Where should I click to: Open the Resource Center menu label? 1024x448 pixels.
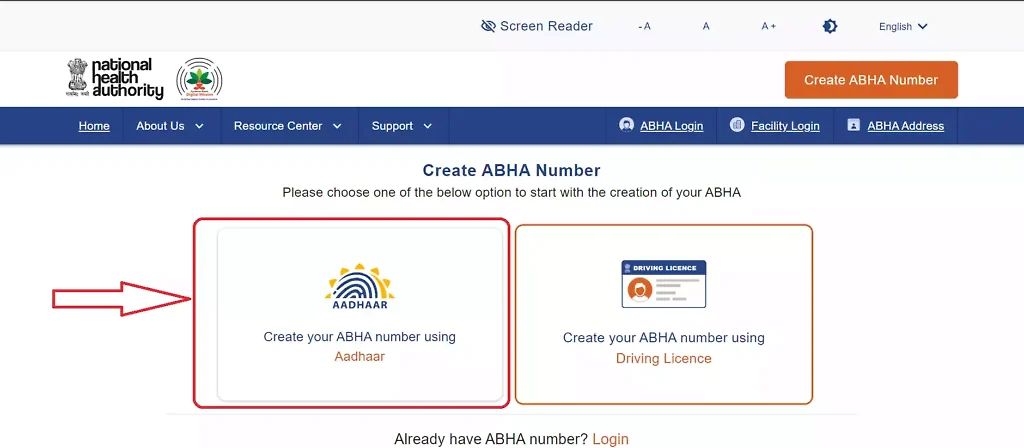278,126
